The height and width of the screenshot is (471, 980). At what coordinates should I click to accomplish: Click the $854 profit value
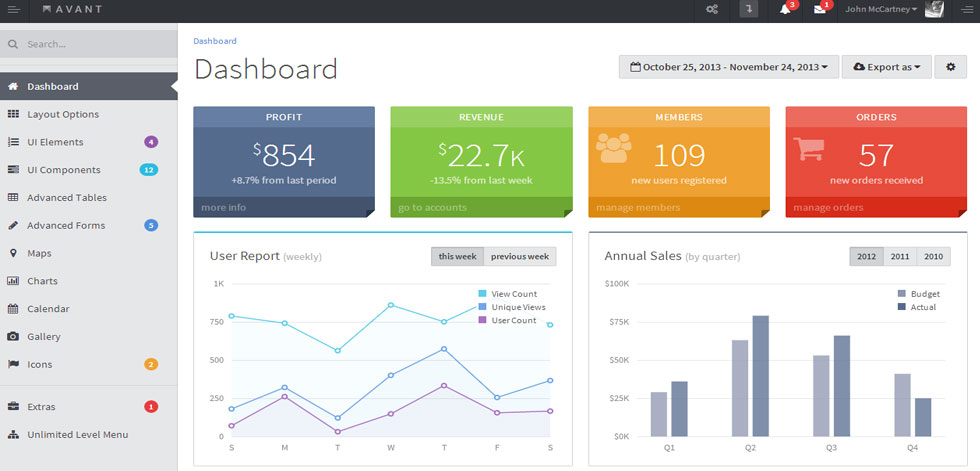pyautogui.click(x=284, y=156)
